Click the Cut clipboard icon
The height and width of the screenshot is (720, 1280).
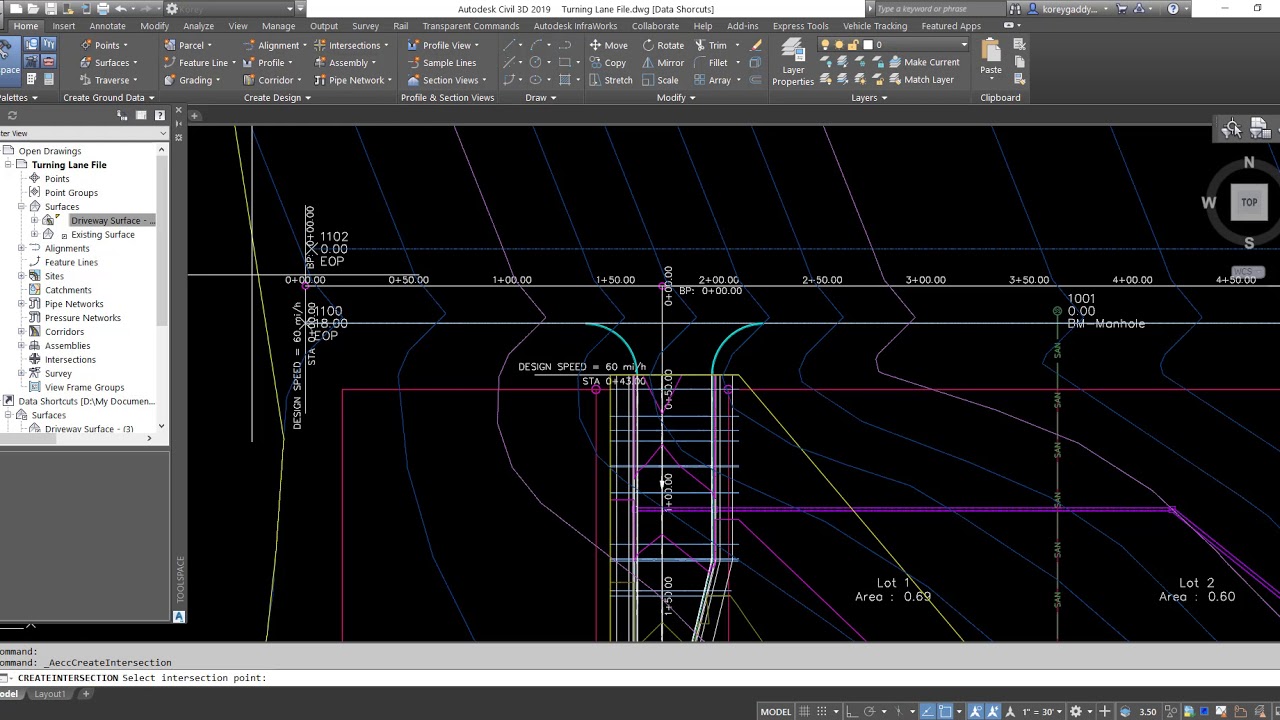[x=1019, y=45]
